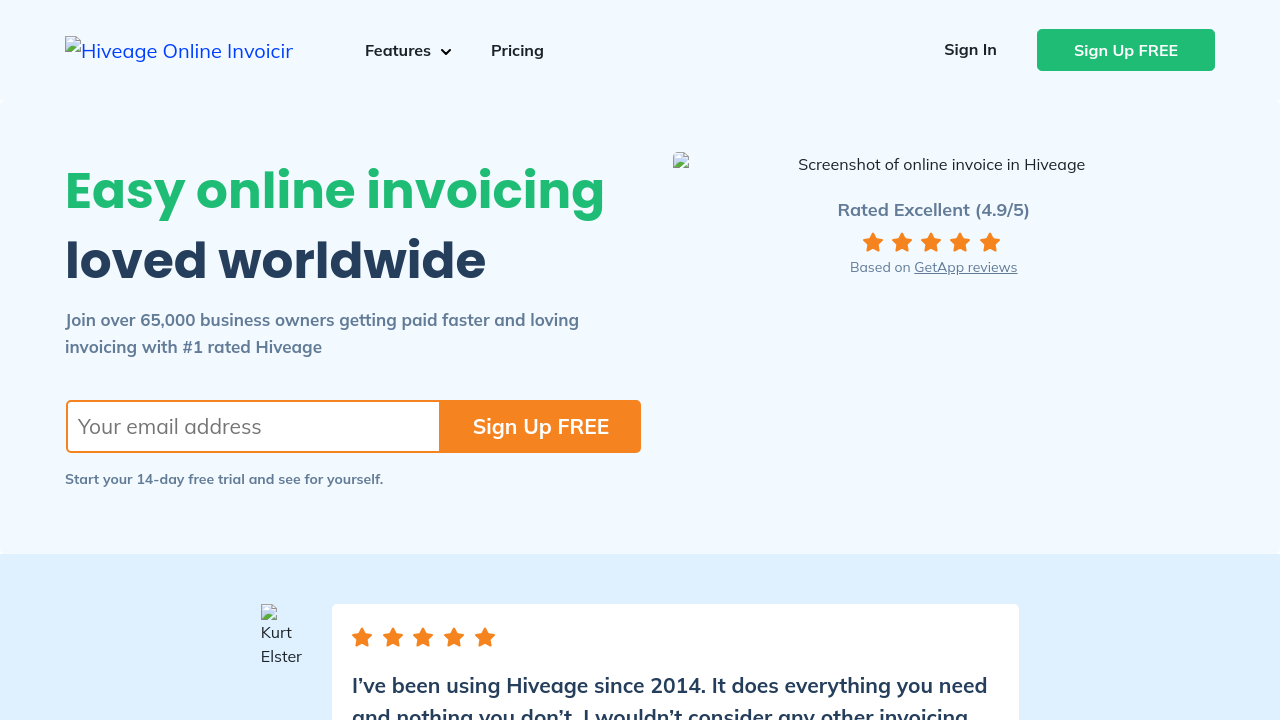This screenshot has width=1280, height=720.
Task: Click the Sign In link
Action: coord(970,50)
